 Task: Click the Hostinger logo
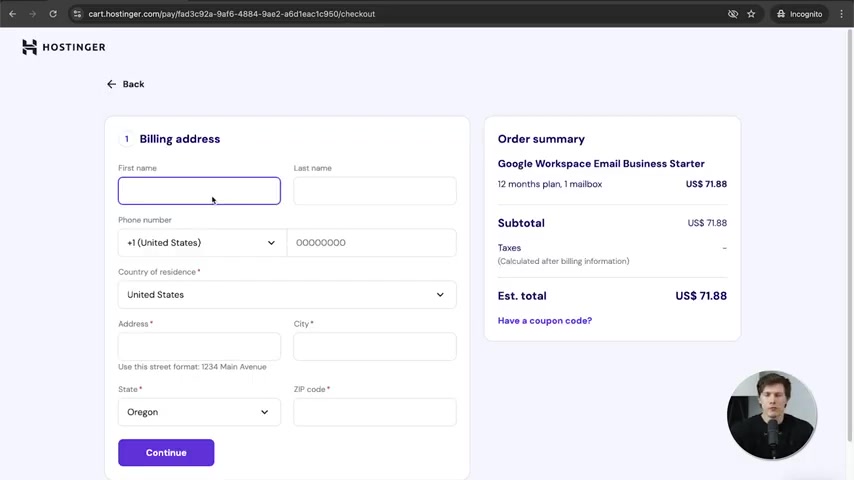(x=64, y=47)
